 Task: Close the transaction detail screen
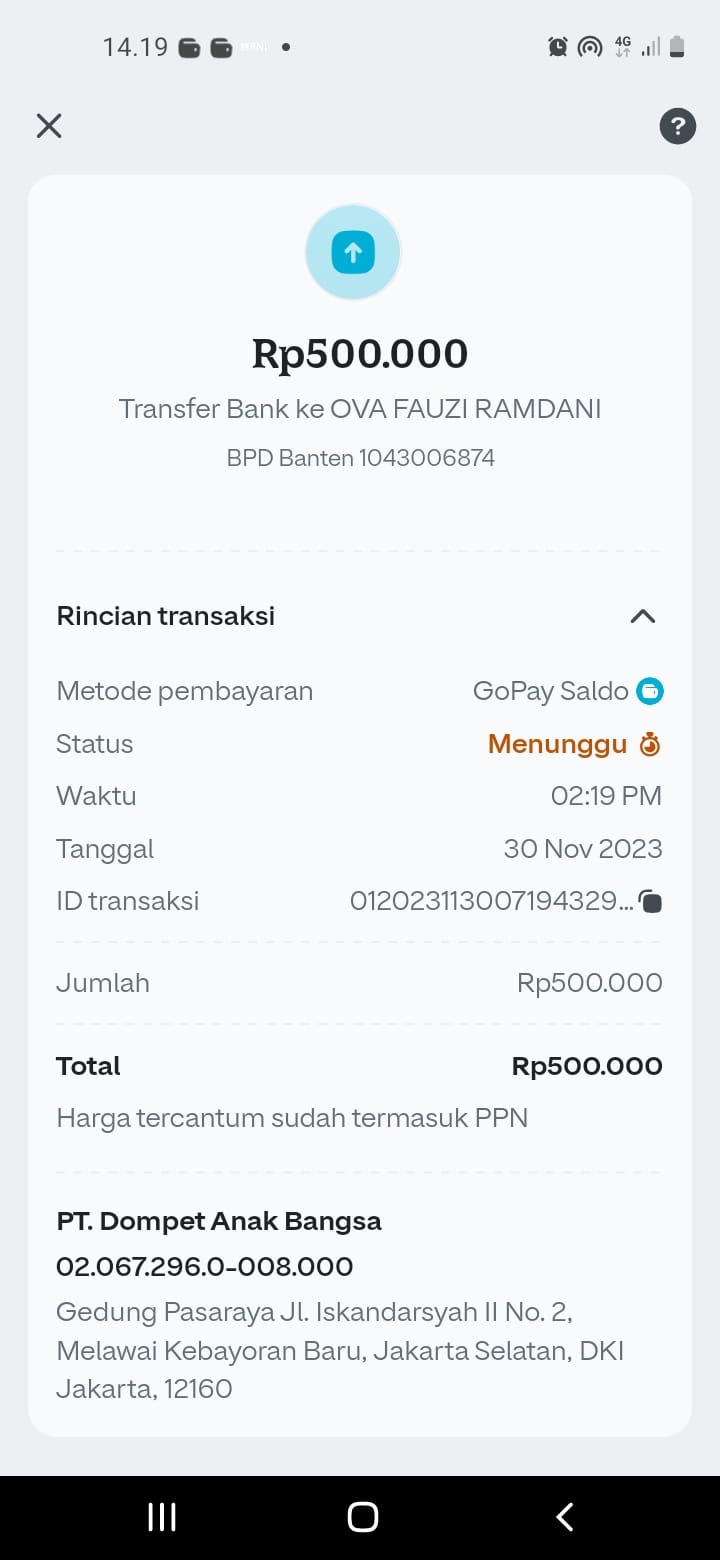tap(49, 126)
